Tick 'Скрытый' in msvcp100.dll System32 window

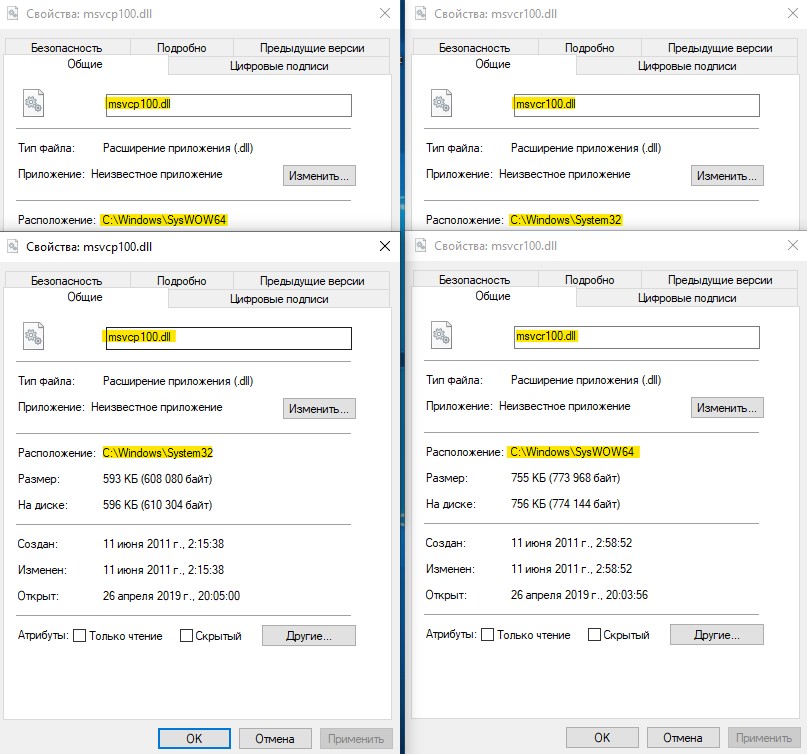[186, 636]
